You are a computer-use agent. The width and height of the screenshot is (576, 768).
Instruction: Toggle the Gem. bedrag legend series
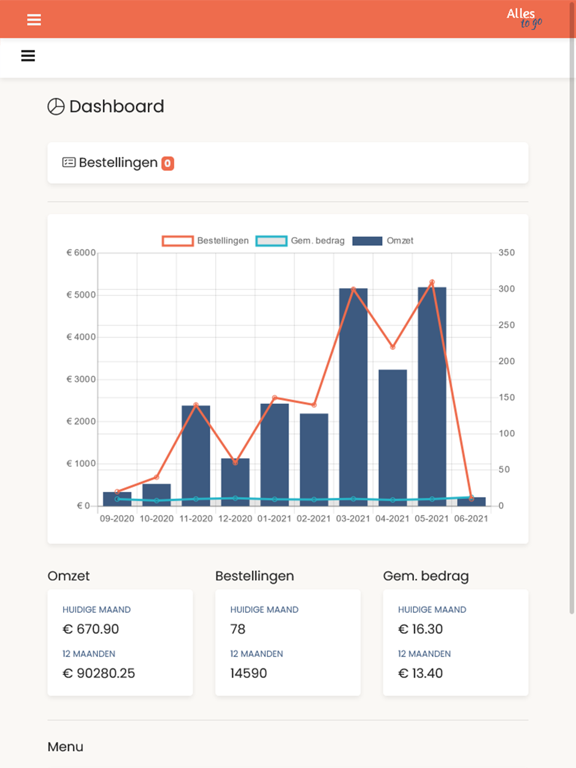[x=300, y=240]
